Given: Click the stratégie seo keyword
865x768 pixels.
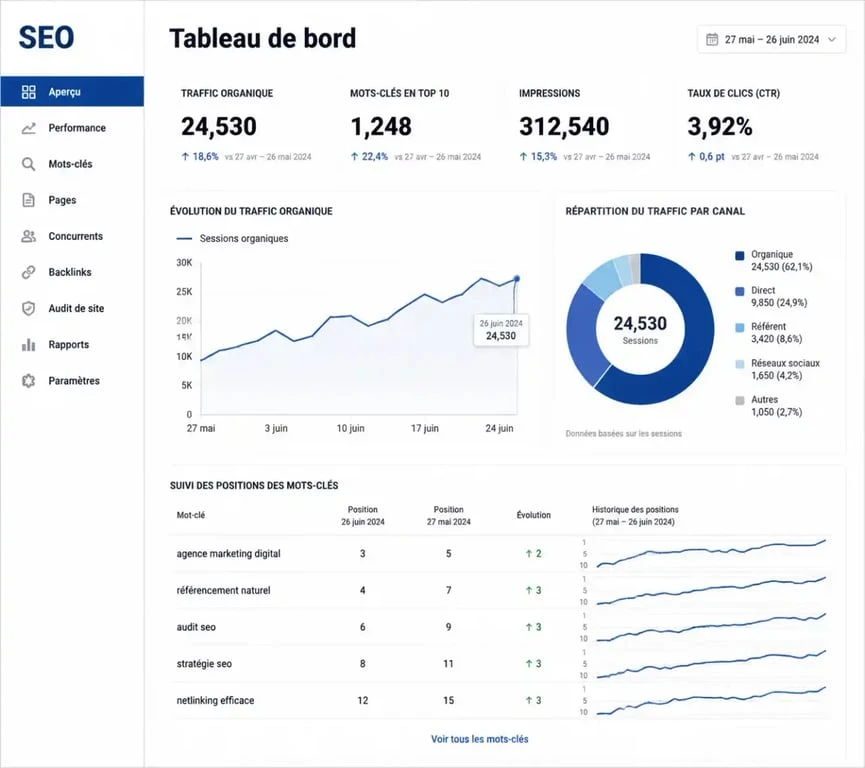Looking at the screenshot, I should 204,664.
